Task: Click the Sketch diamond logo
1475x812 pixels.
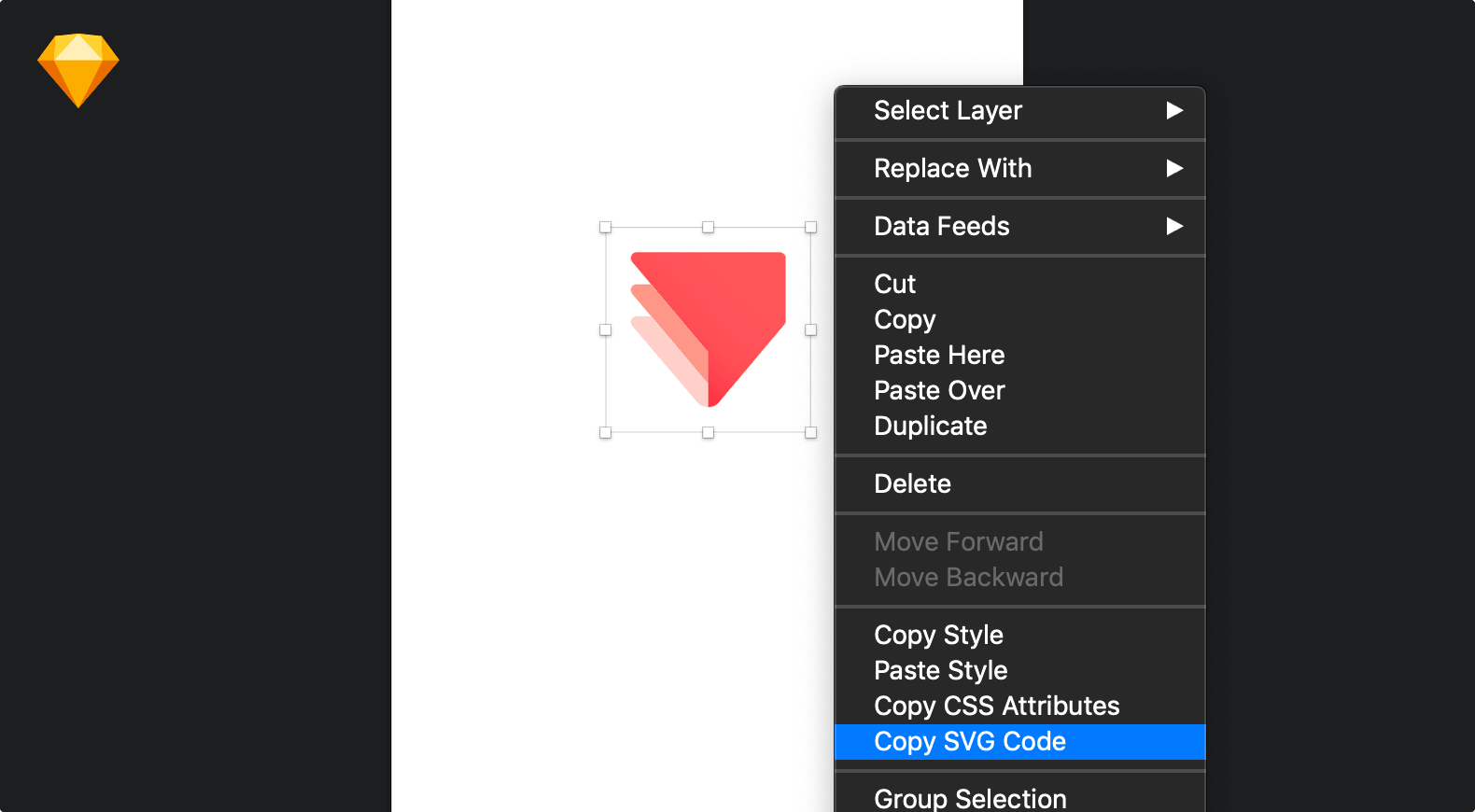Action: pos(78,70)
